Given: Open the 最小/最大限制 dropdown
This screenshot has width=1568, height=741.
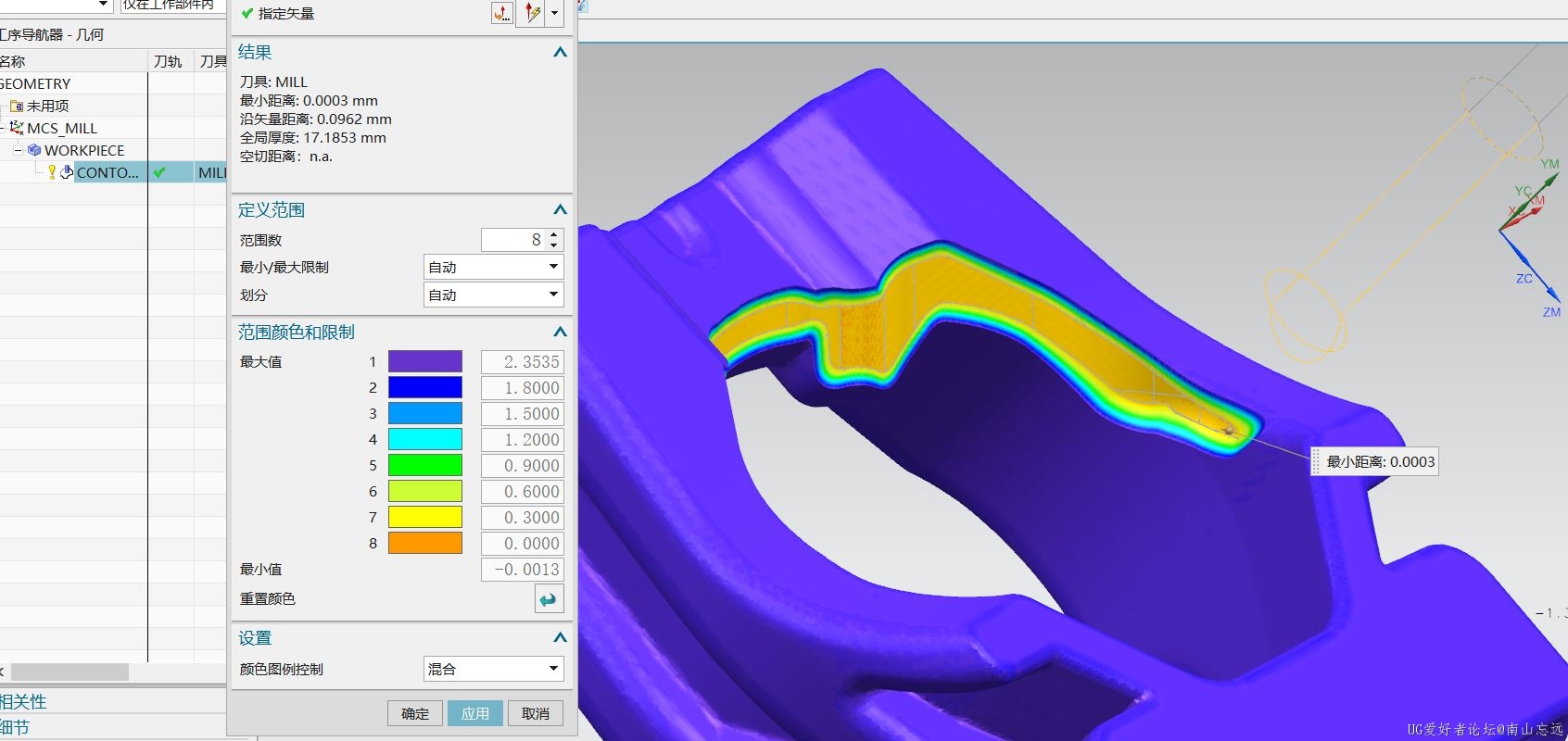Looking at the screenshot, I should coord(493,268).
